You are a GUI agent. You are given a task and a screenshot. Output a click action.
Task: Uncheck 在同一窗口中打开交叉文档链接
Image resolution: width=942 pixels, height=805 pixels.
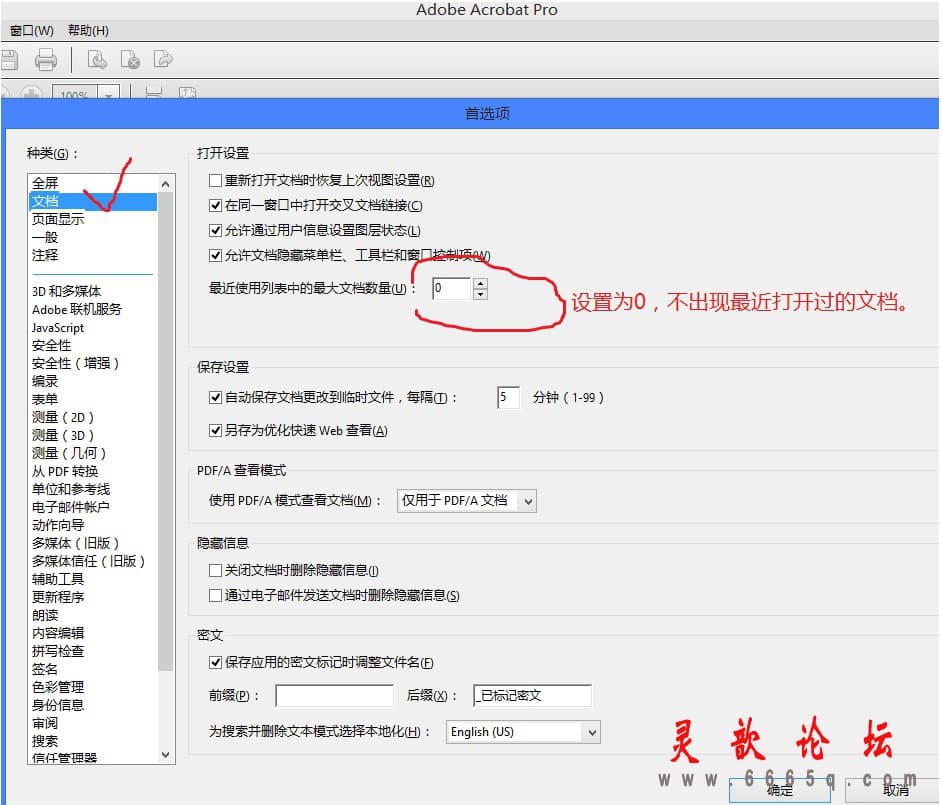pos(215,205)
